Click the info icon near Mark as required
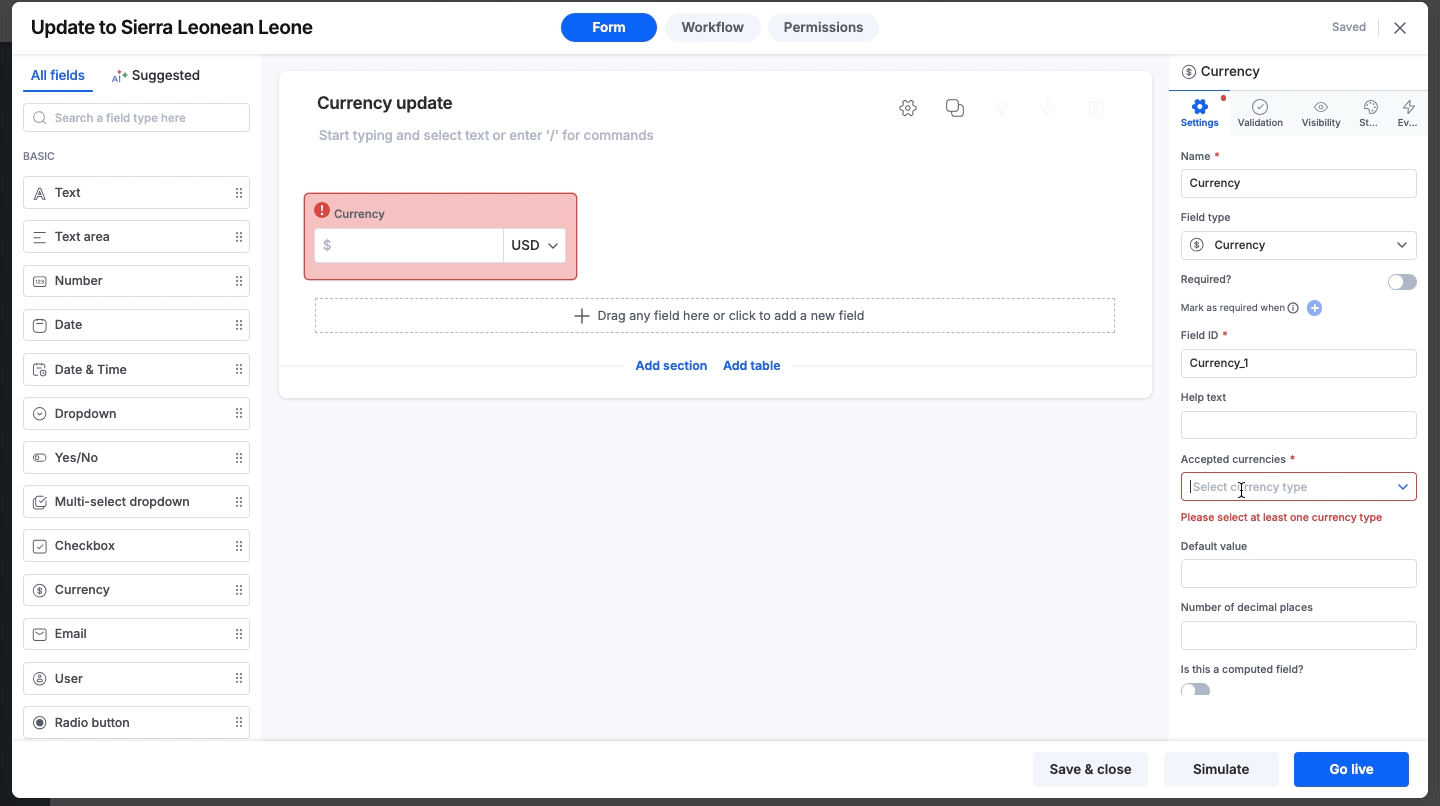The image size is (1440, 806). (1293, 308)
